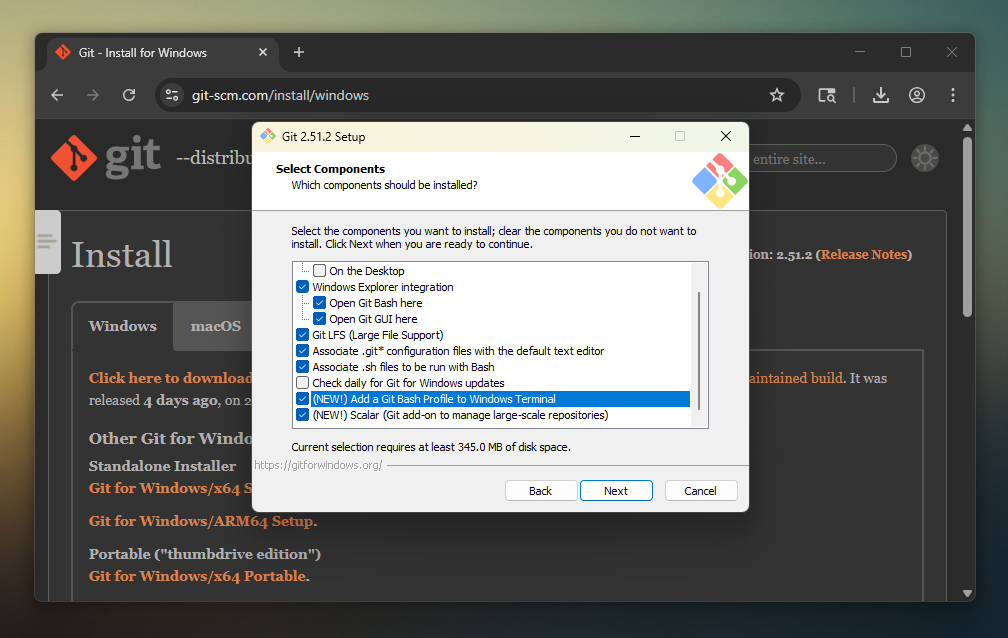Open the Chrome three-dot menu
1008x638 pixels.
click(953, 95)
